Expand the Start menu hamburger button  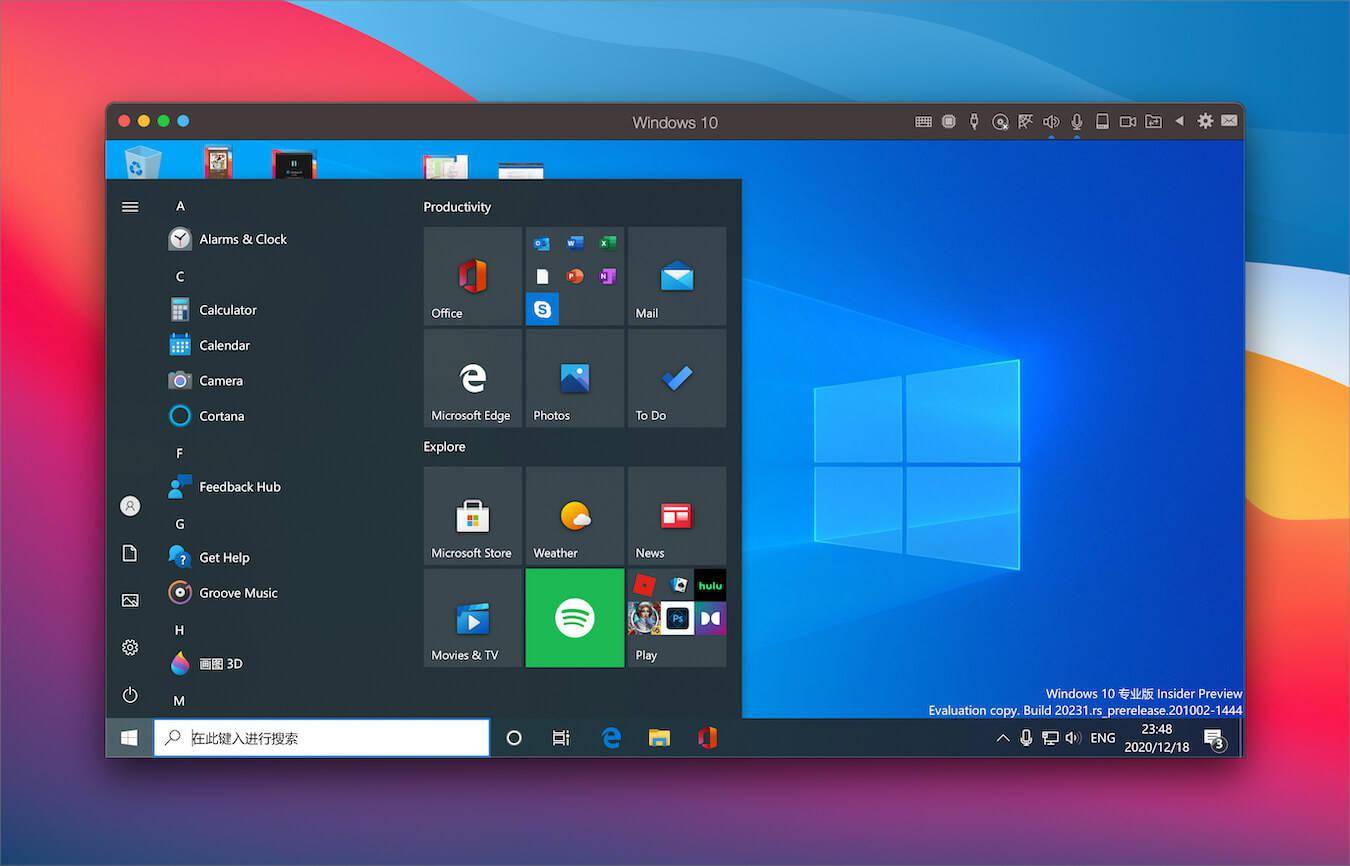(130, 207)
